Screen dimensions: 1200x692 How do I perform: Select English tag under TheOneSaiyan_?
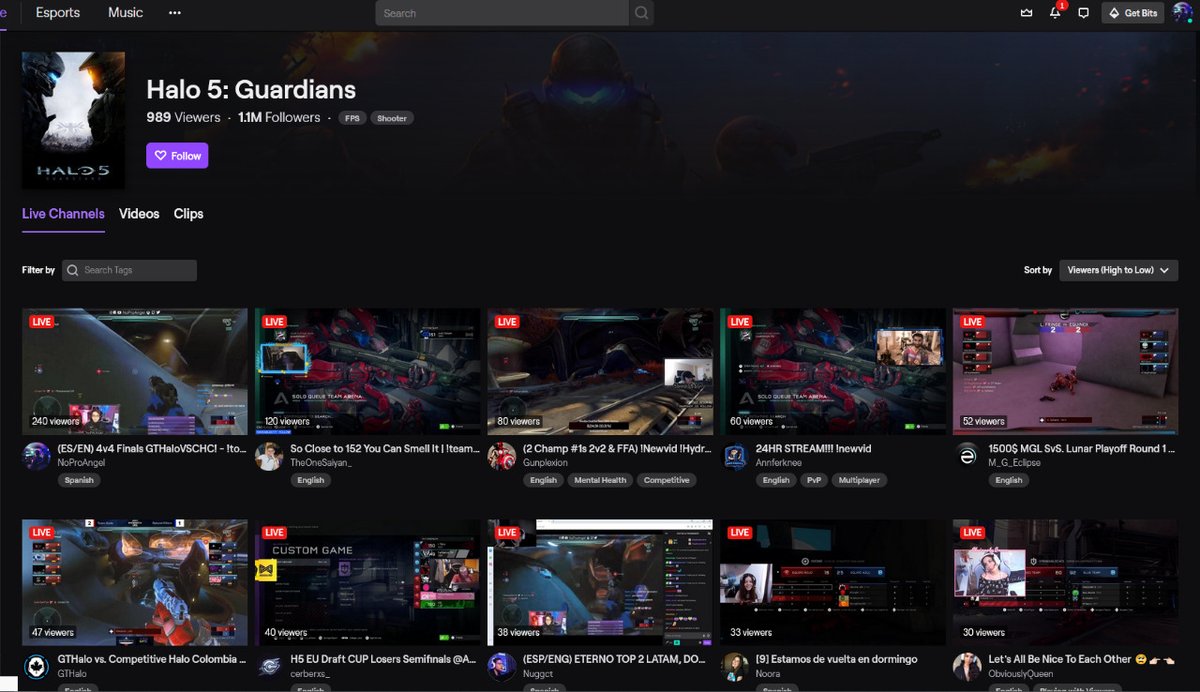[311, 480]
